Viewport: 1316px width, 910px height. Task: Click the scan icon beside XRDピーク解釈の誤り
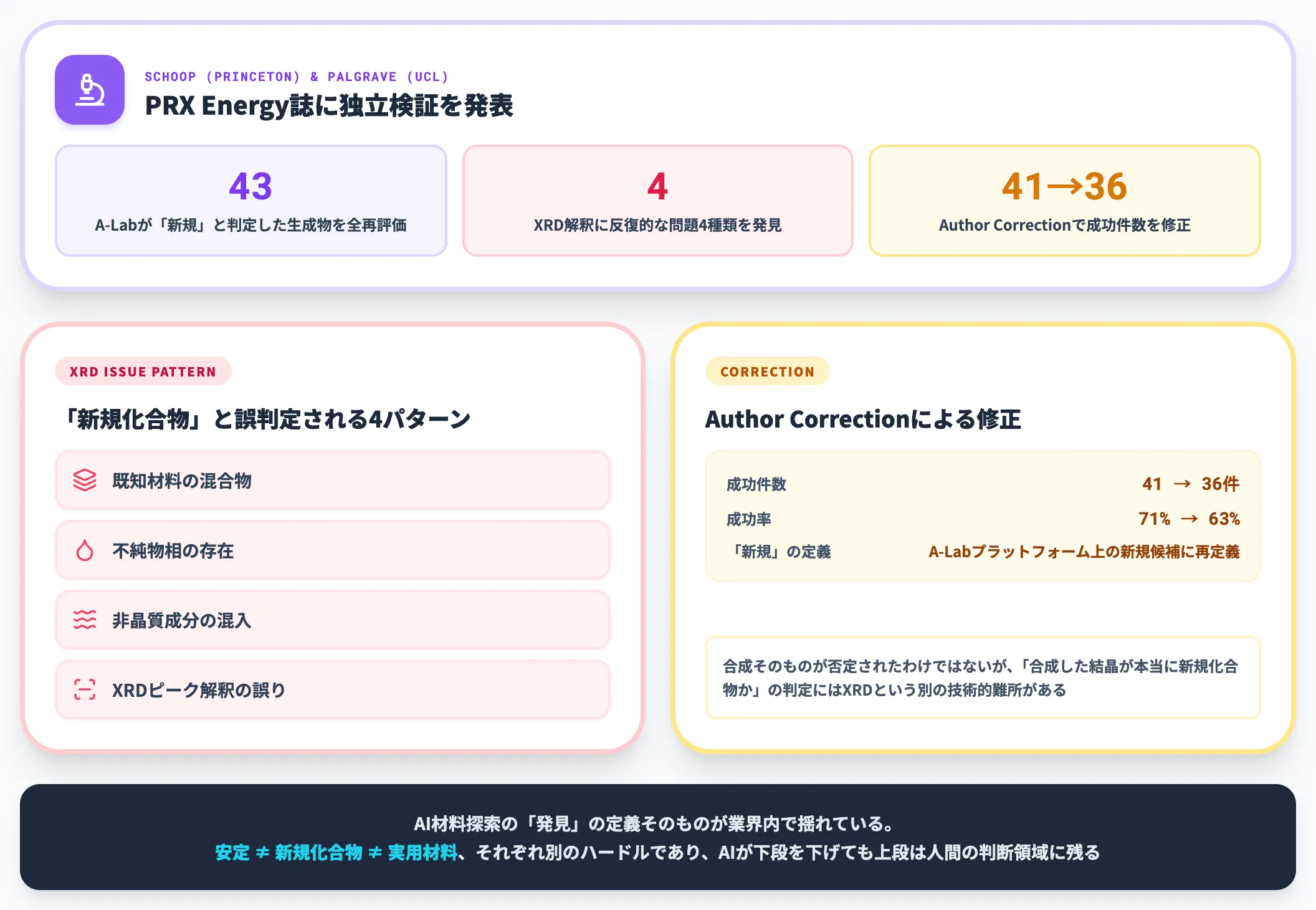tap(85, 690)
